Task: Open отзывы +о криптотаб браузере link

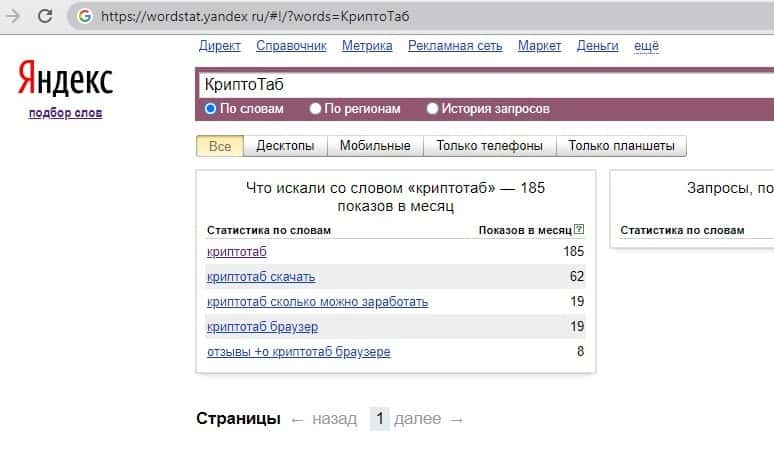Action: click(299, 352)
